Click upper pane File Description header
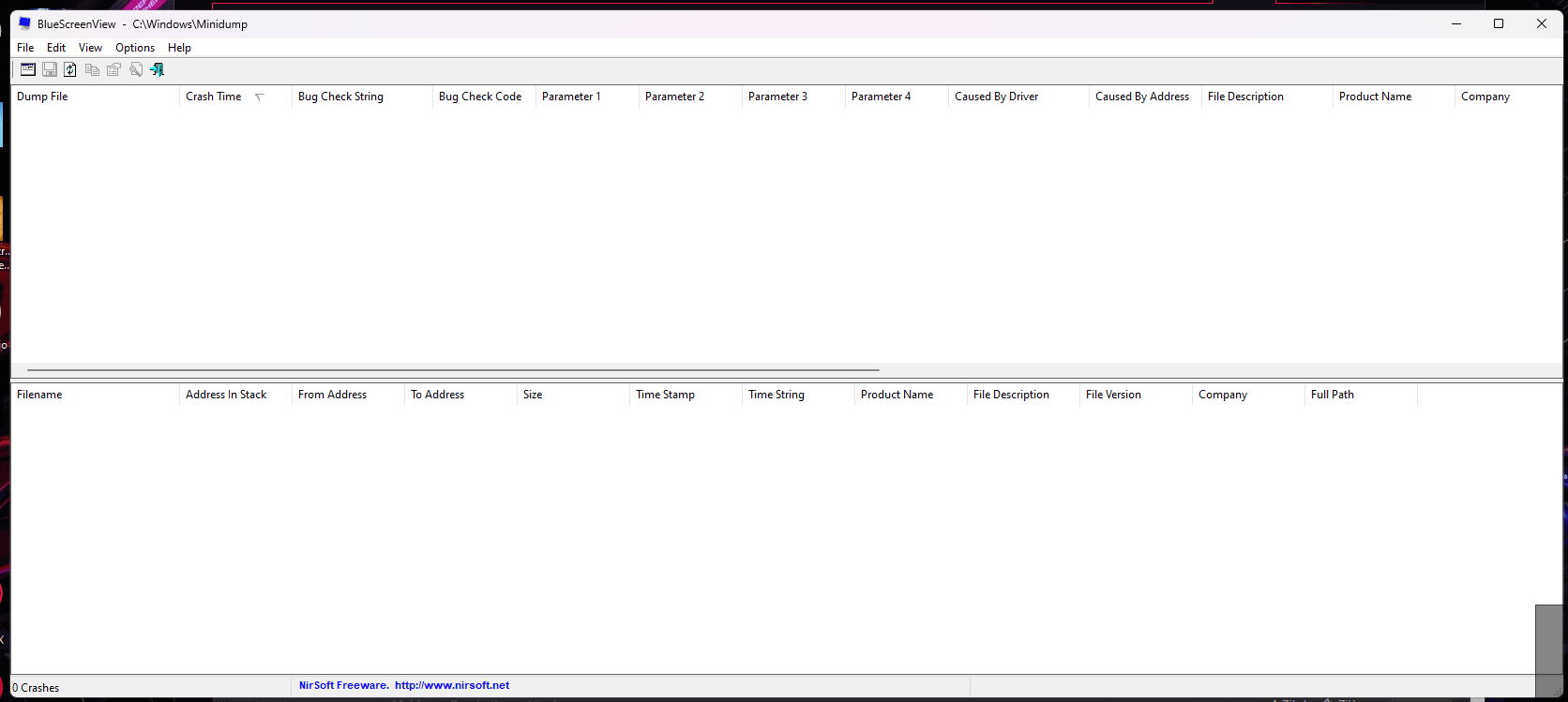Image resolution: width=1568 pixels, height=702 pixels. coord(1267,97)
